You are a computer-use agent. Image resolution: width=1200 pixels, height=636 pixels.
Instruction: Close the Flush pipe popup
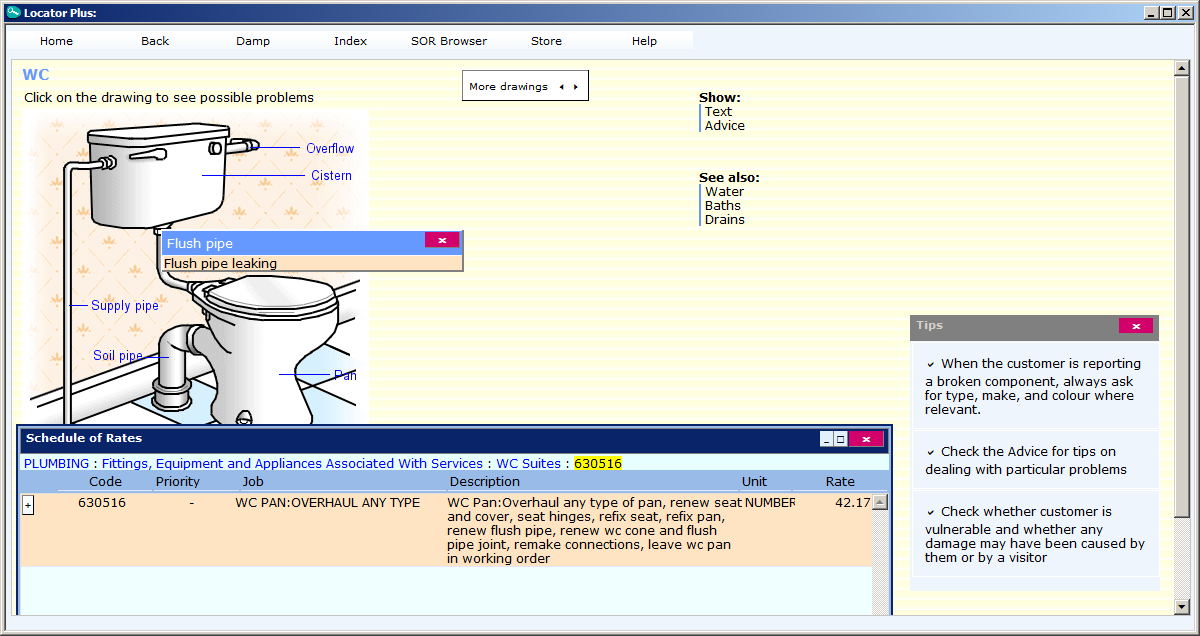pyautogui.click(x=441, y=239)
